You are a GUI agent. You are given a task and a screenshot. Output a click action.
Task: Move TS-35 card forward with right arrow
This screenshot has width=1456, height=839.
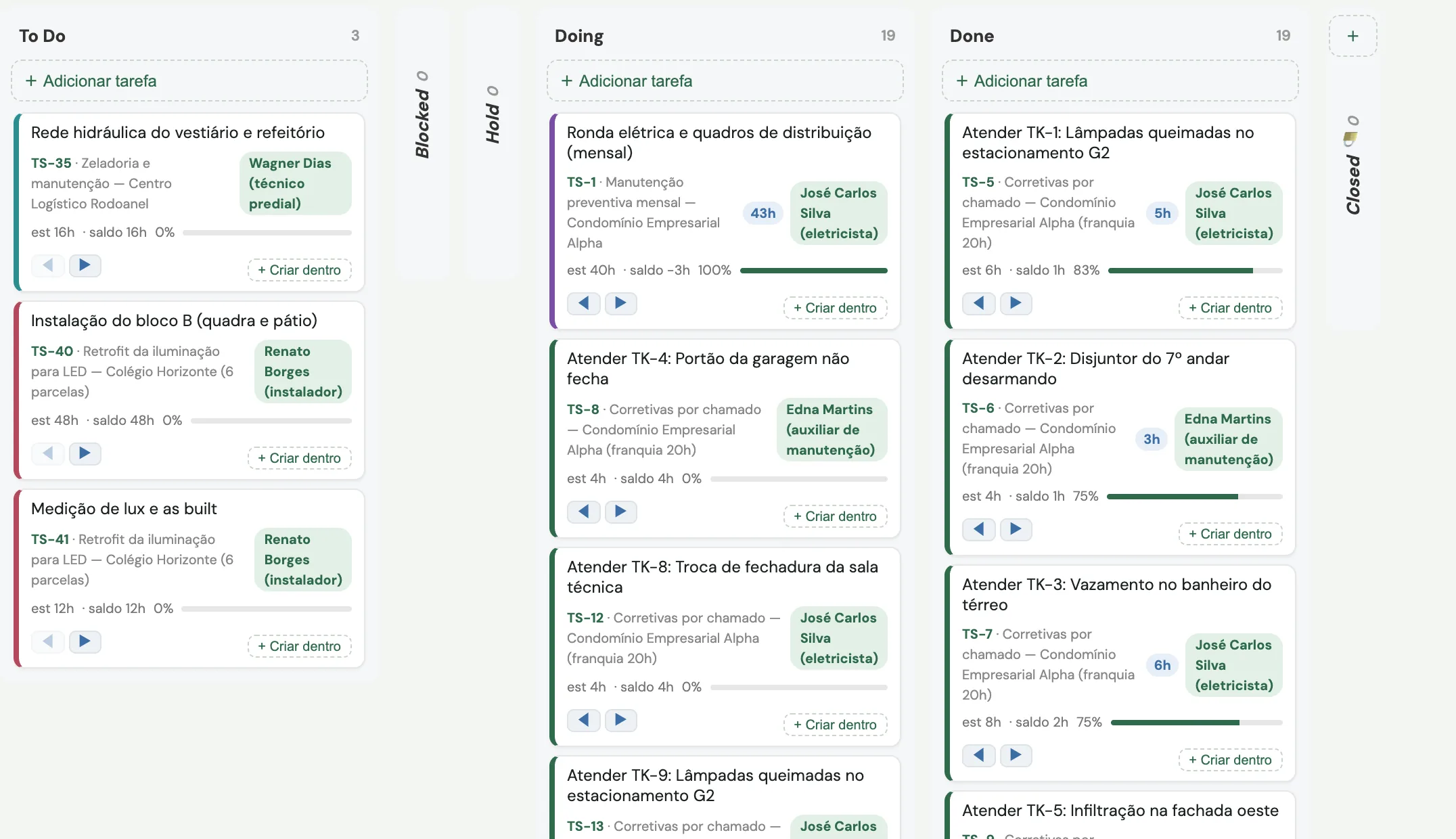[85, 265]
